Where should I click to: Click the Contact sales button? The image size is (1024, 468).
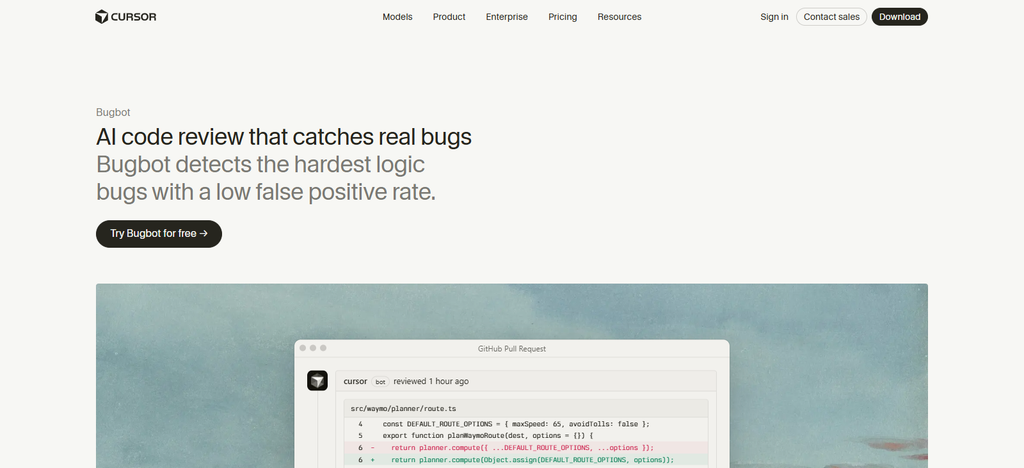pos(831,17)
